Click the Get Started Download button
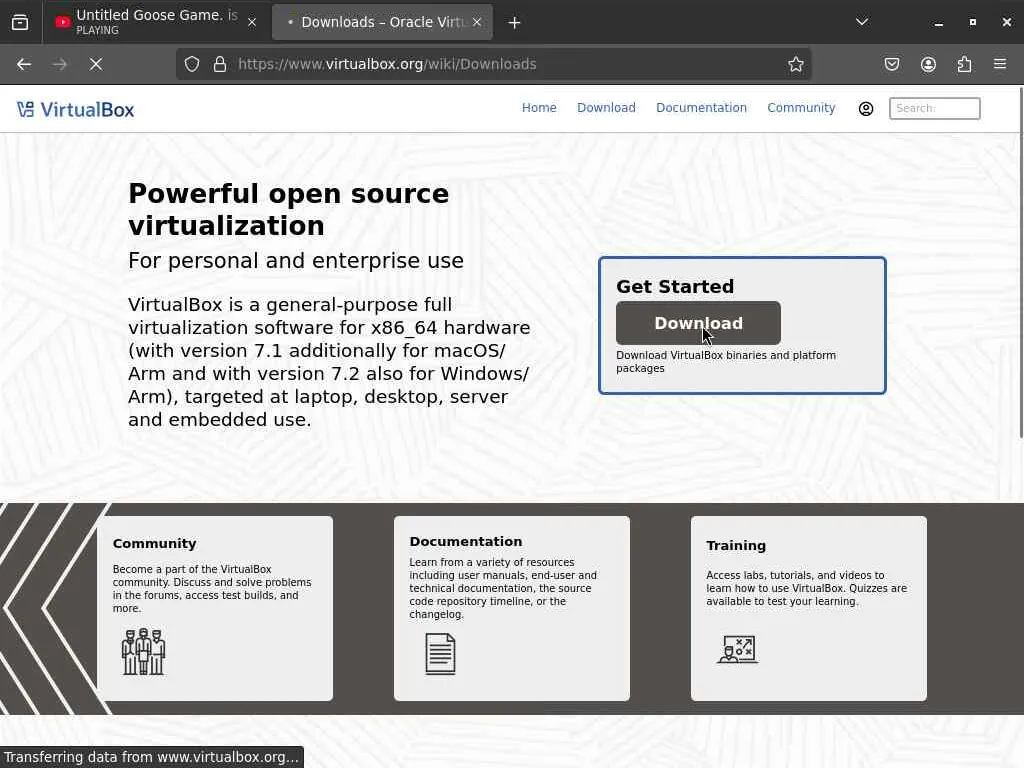 pos(698,323)
